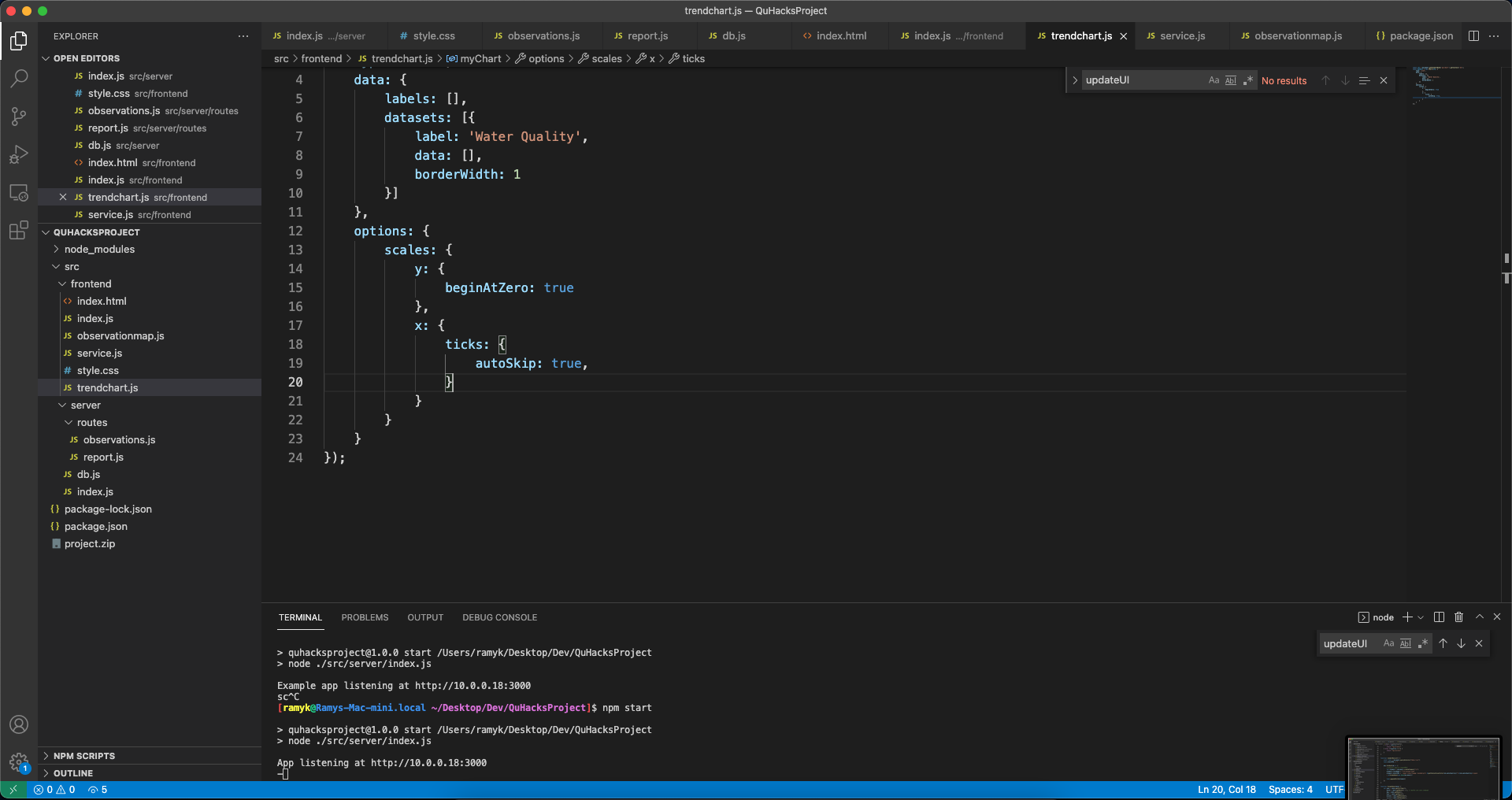Click the Manage gear icon
1512x800 pixels.
[19, 762]
